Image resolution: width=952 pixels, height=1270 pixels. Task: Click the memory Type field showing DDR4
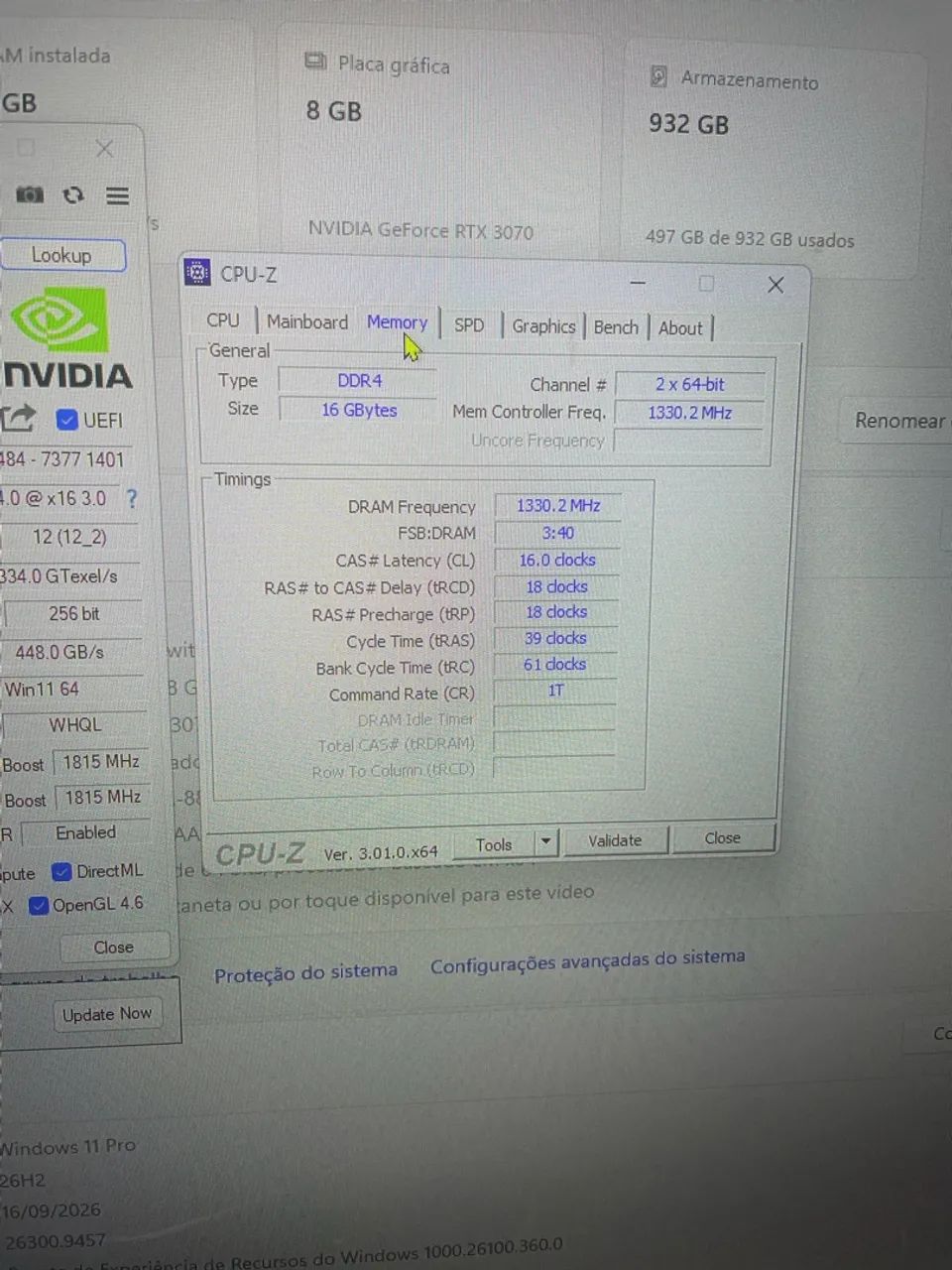tap(358, 380)
